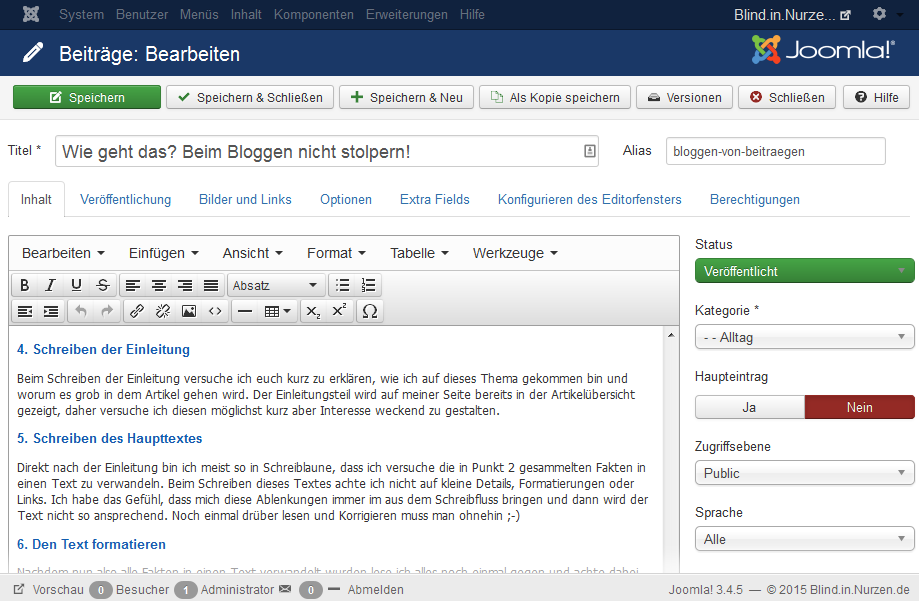Switch to the Berechtigungen tab
Screen dimensions: 919x601
(755, 199)
